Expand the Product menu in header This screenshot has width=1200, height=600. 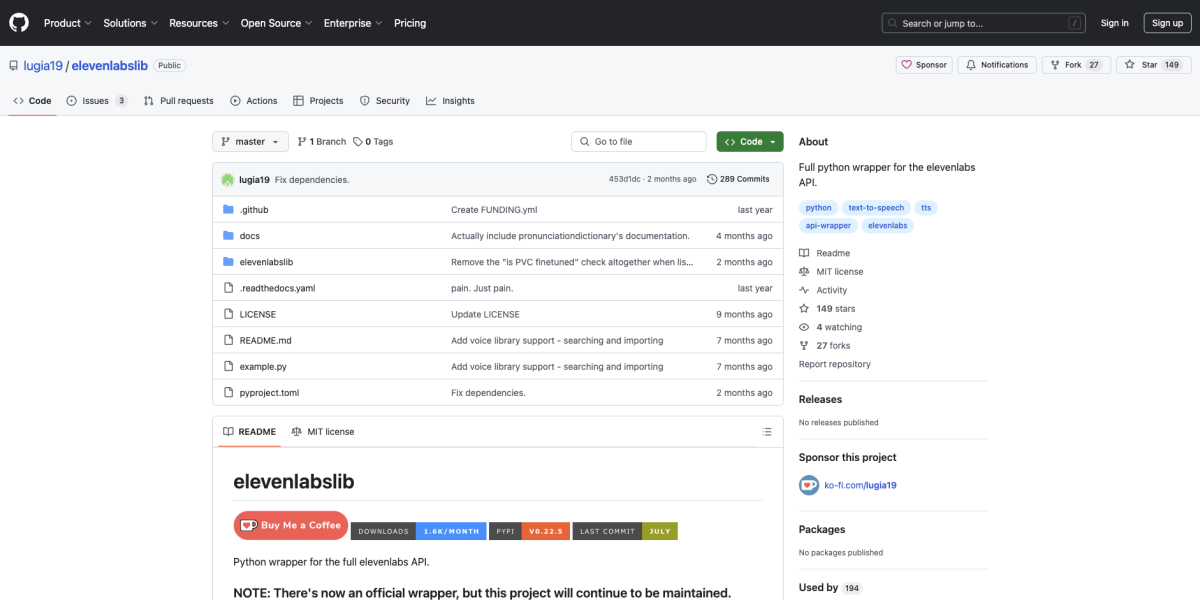(67, 23)
